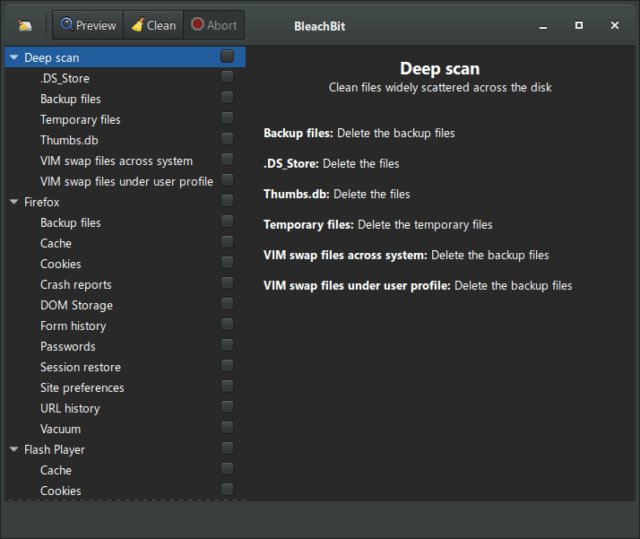
Task: Select the Crash reports tree item
Action: tap(125, 284)
